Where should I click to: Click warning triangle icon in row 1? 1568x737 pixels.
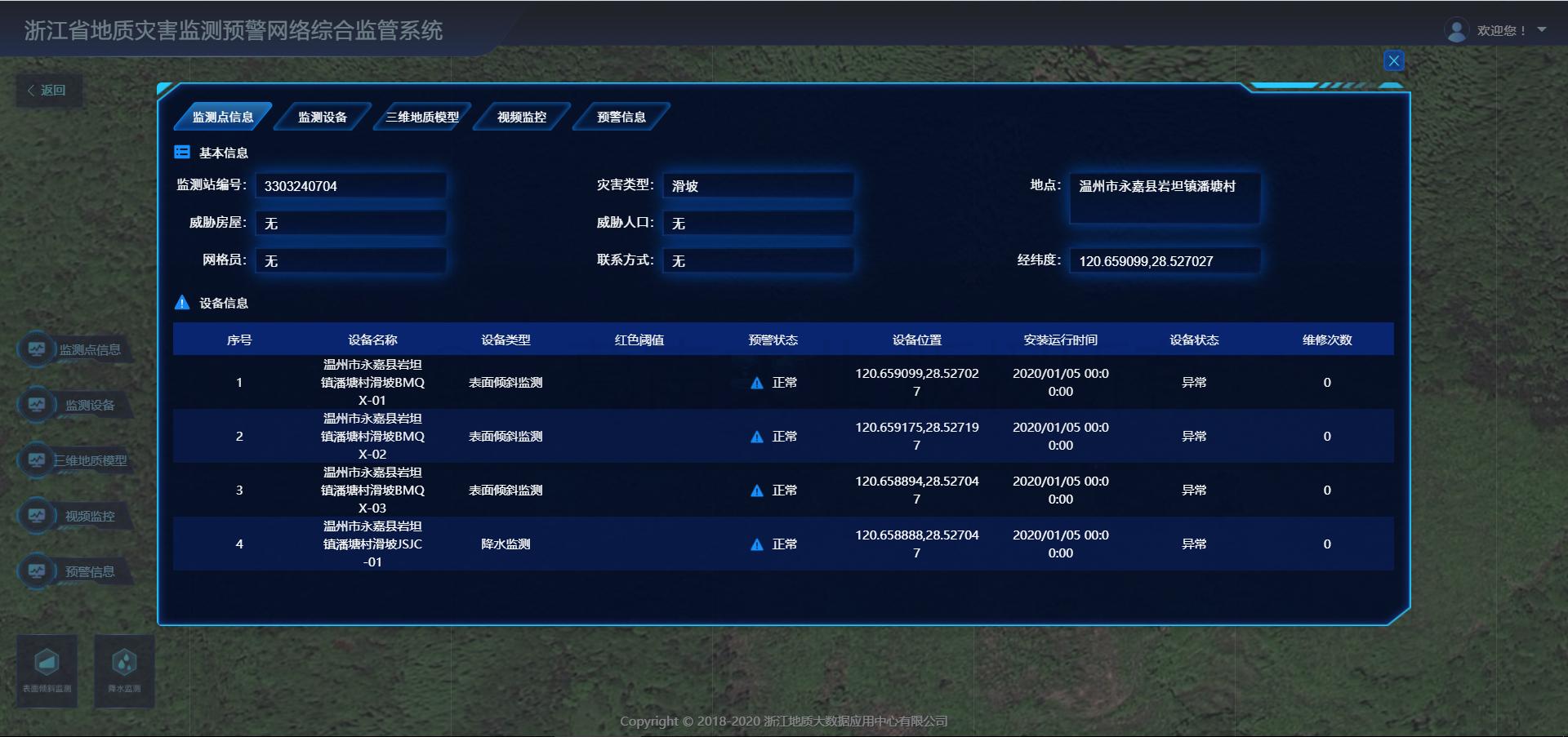click(757, 383)
